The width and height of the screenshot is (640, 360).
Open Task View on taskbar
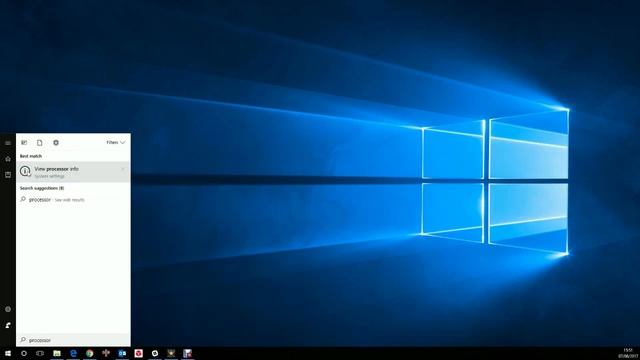(40, 353)
